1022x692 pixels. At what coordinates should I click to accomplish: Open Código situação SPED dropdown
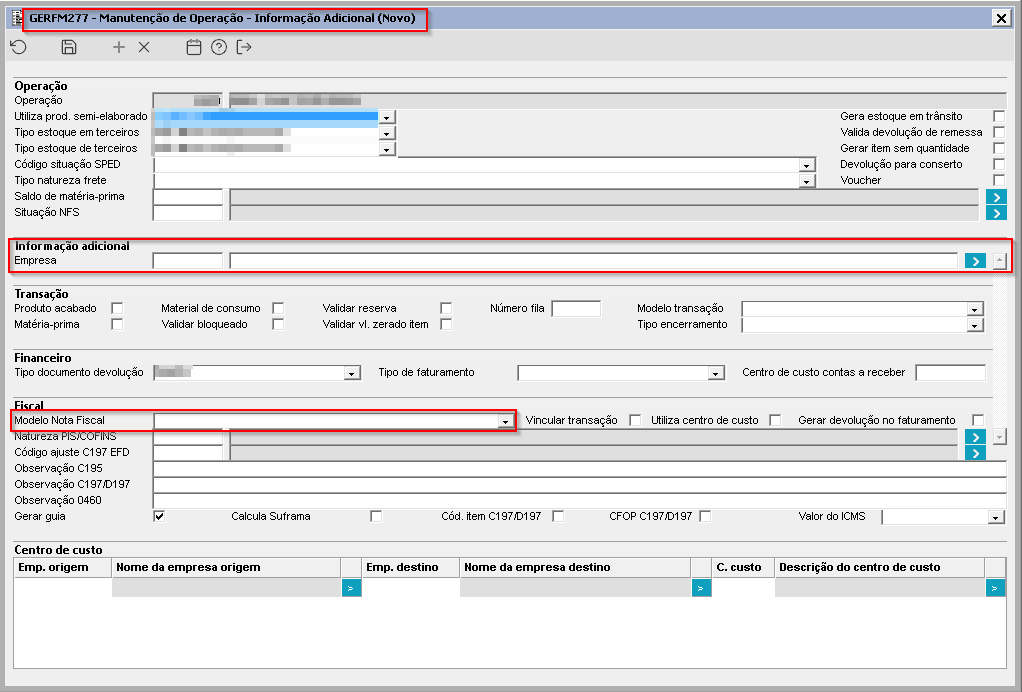(807, 166)
